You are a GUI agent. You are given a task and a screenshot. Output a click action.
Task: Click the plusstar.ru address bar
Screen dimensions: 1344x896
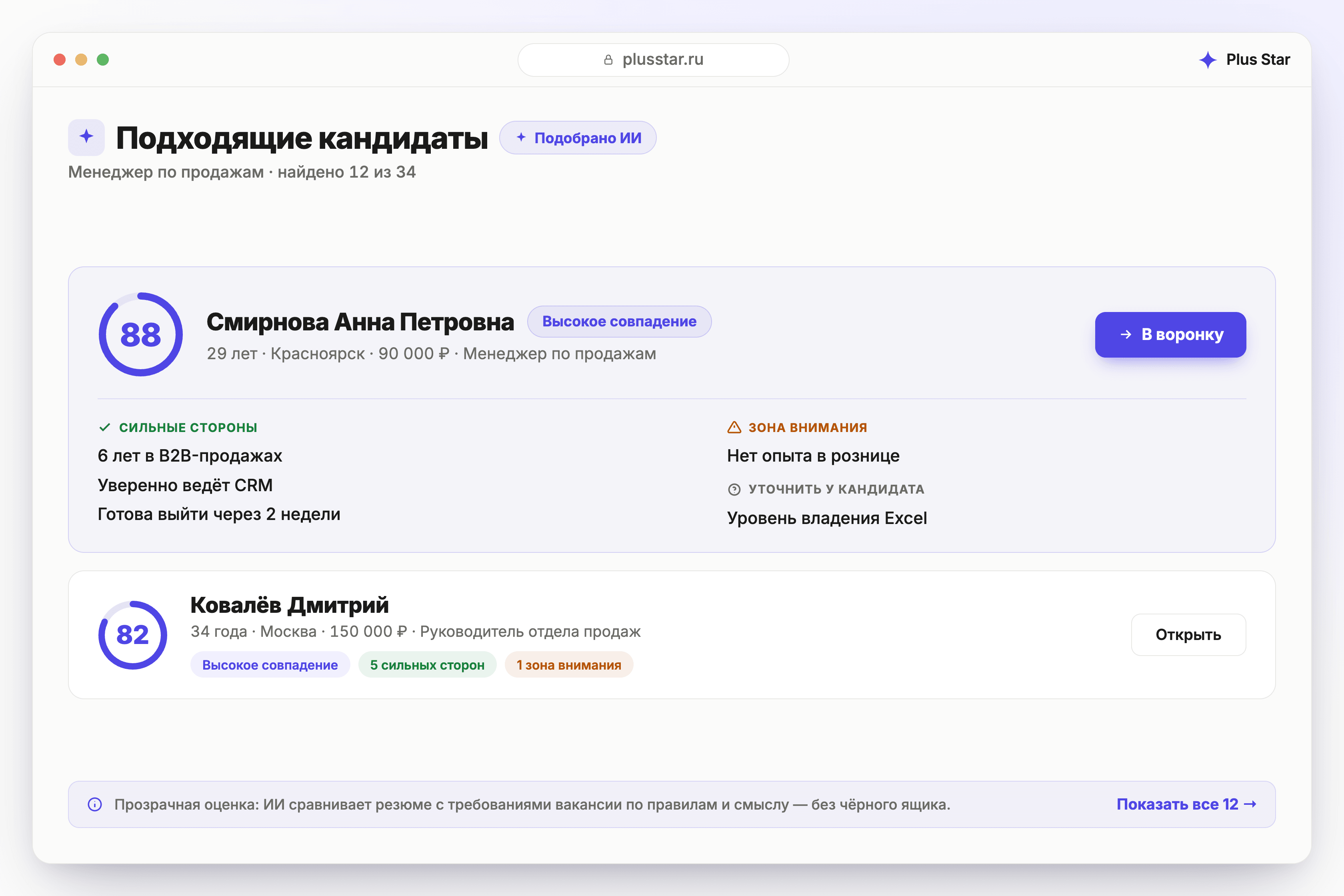[653, 60]
